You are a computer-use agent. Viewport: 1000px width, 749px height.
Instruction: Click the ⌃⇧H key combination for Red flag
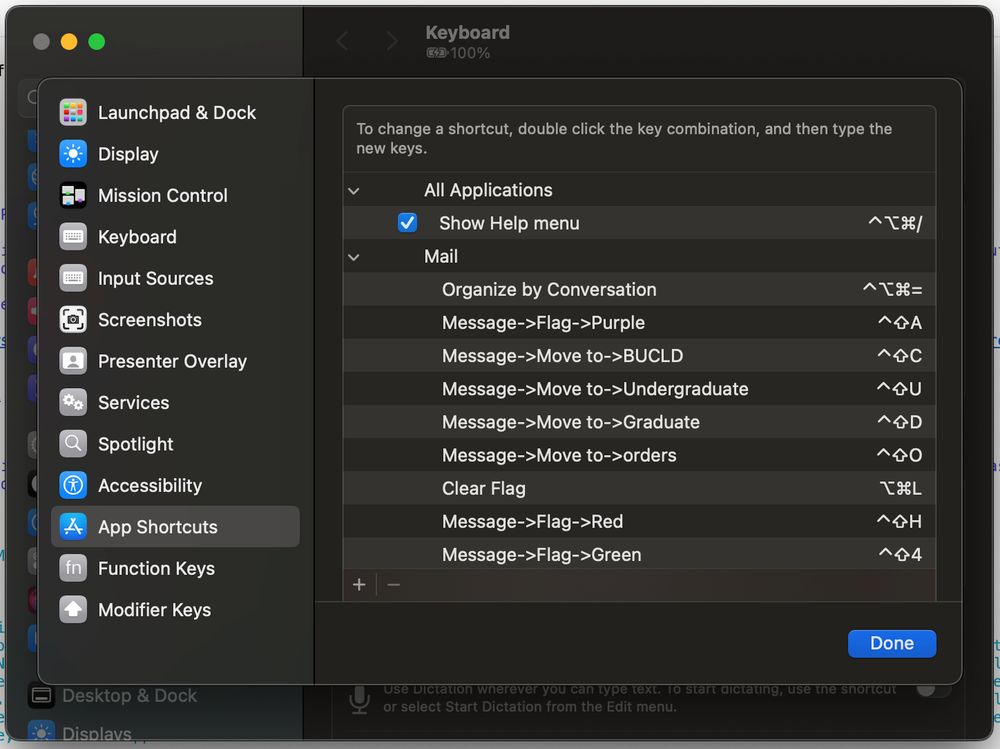(899, 521)
